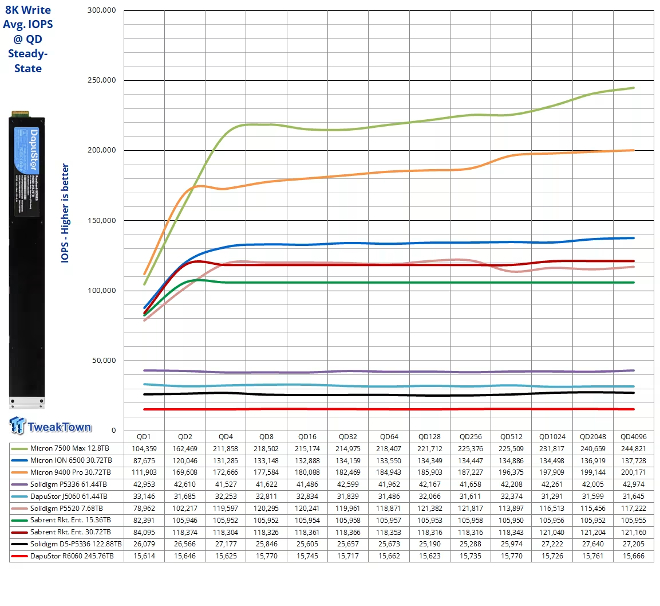Select the 'Micron 7500 Max 12.8TB' legend label

70,449
